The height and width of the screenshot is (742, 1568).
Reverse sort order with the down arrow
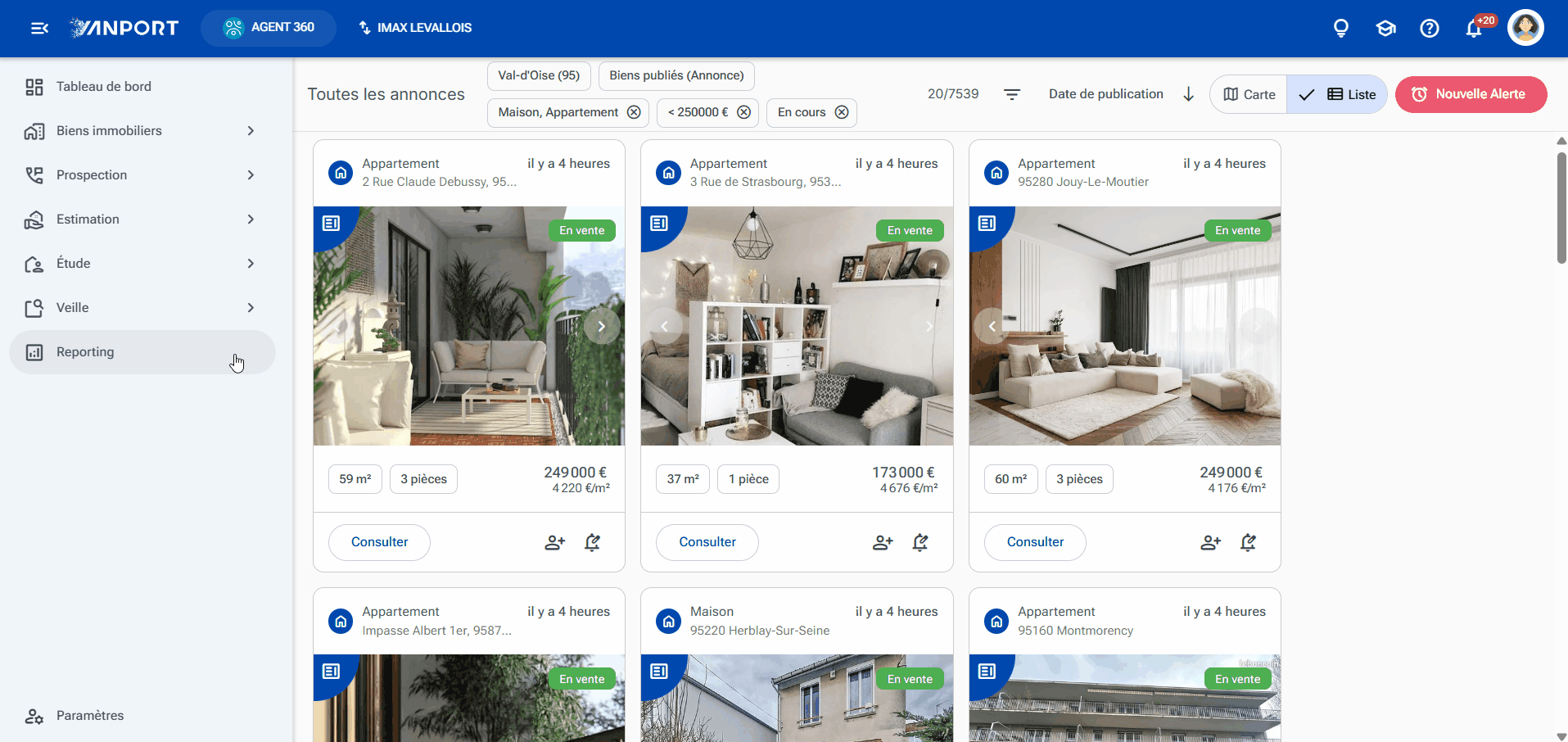tap(1188, 94)
